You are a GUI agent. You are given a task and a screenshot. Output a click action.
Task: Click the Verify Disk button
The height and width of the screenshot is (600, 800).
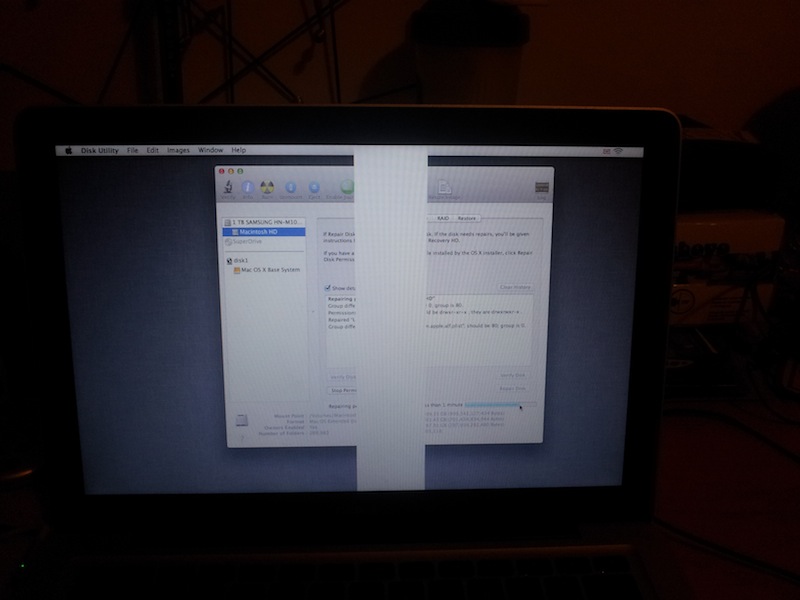coord(513,376)
